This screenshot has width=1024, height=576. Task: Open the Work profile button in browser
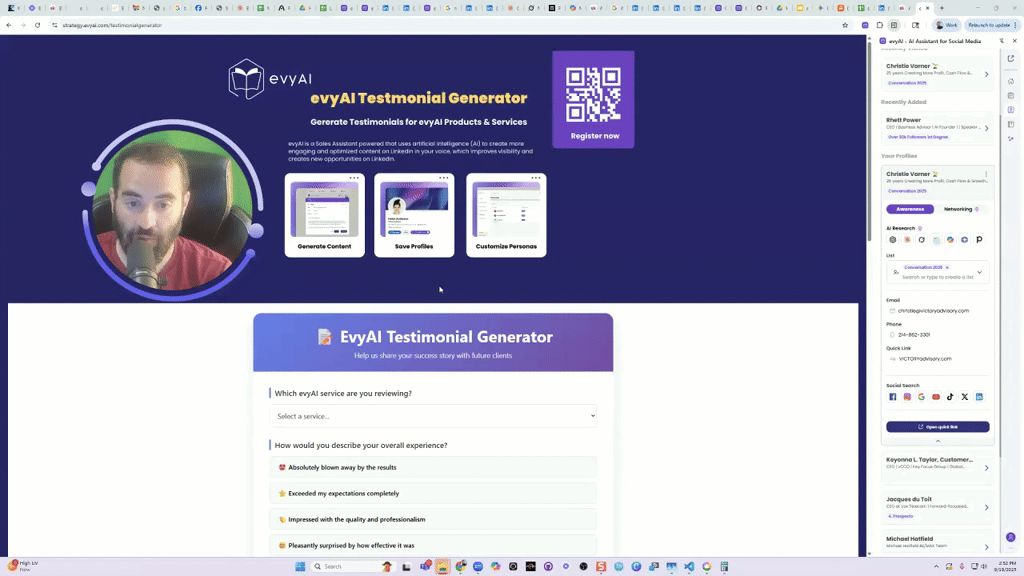click(x=946, y=25)
